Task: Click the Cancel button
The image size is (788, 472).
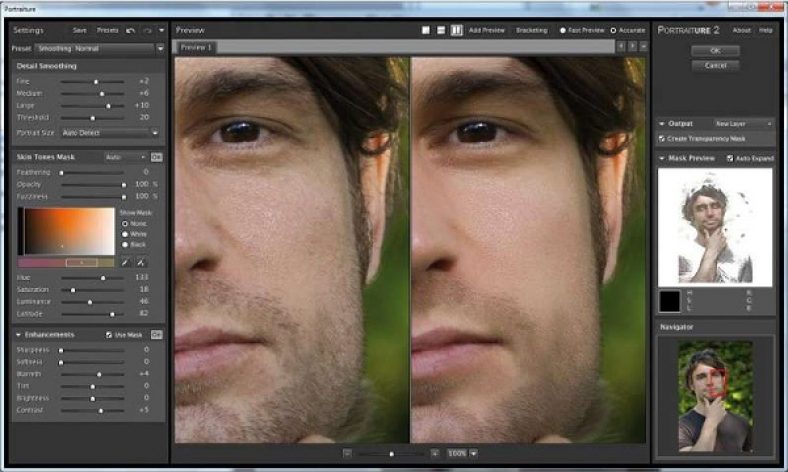Action: [x=715, y=65]
